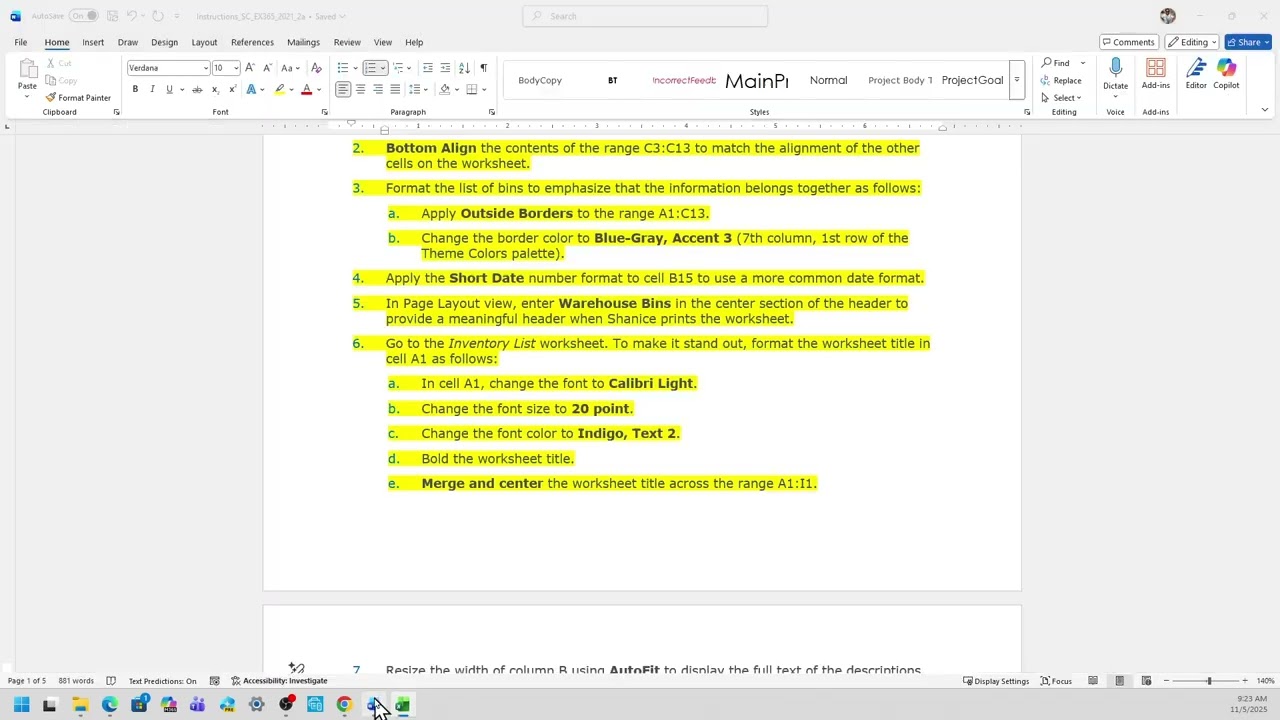Switch to the Layout tab
Screen dimensions: 1280x720
tap(204, 42)
